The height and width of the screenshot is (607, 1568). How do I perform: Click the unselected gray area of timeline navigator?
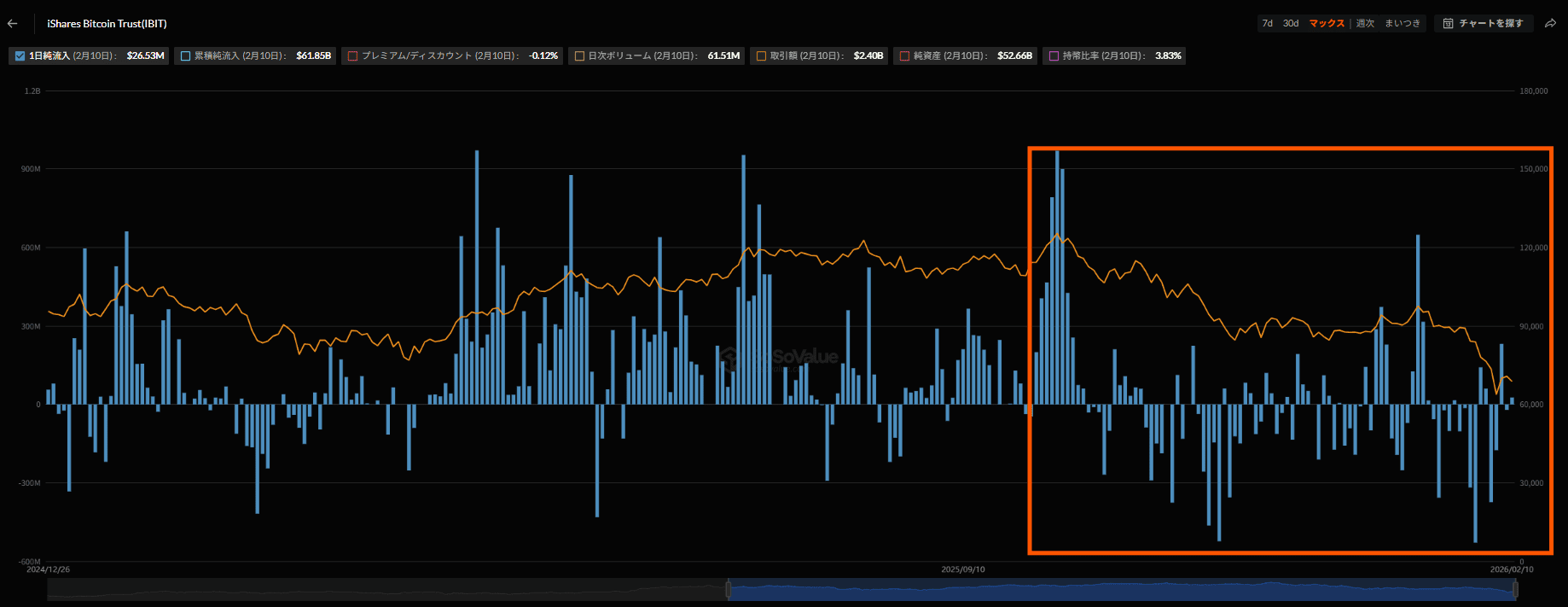tap(384, 589)
